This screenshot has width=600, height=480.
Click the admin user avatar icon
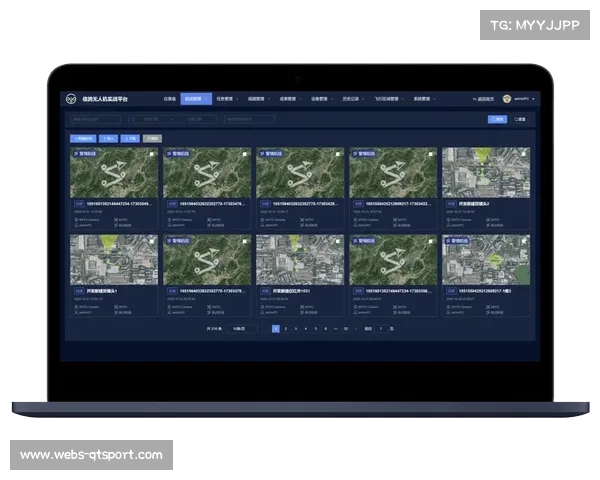(x=507, y=99)
